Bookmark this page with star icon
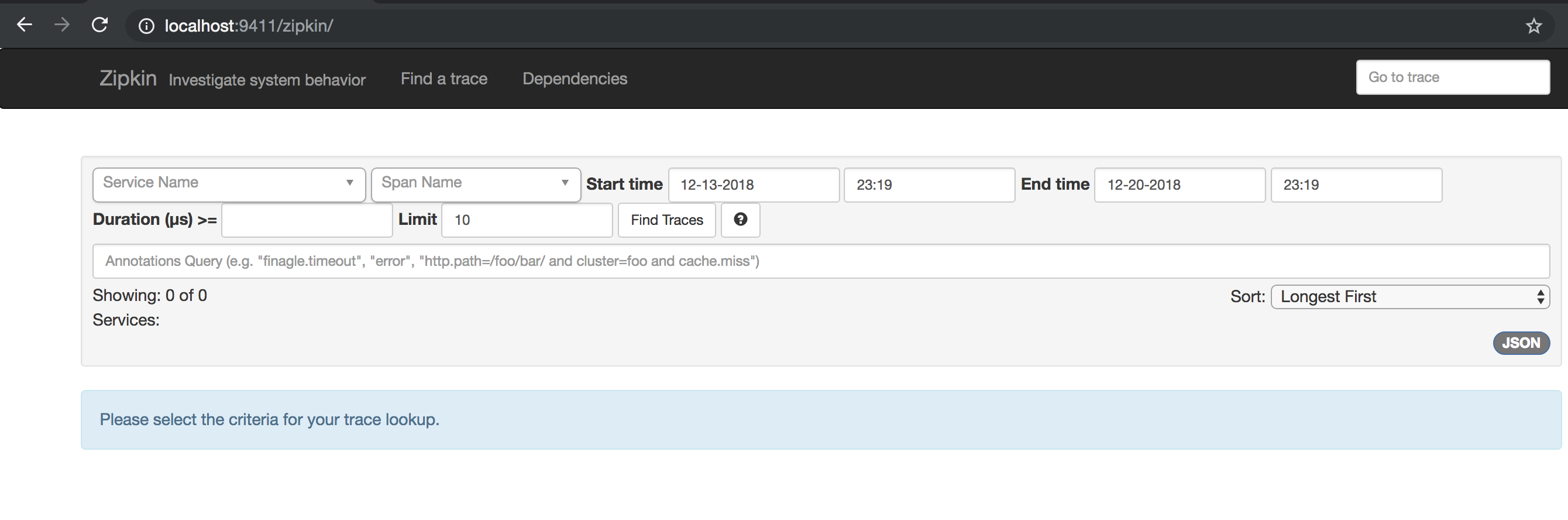This screenshot has height=520, width=1568. [1533, 26]
